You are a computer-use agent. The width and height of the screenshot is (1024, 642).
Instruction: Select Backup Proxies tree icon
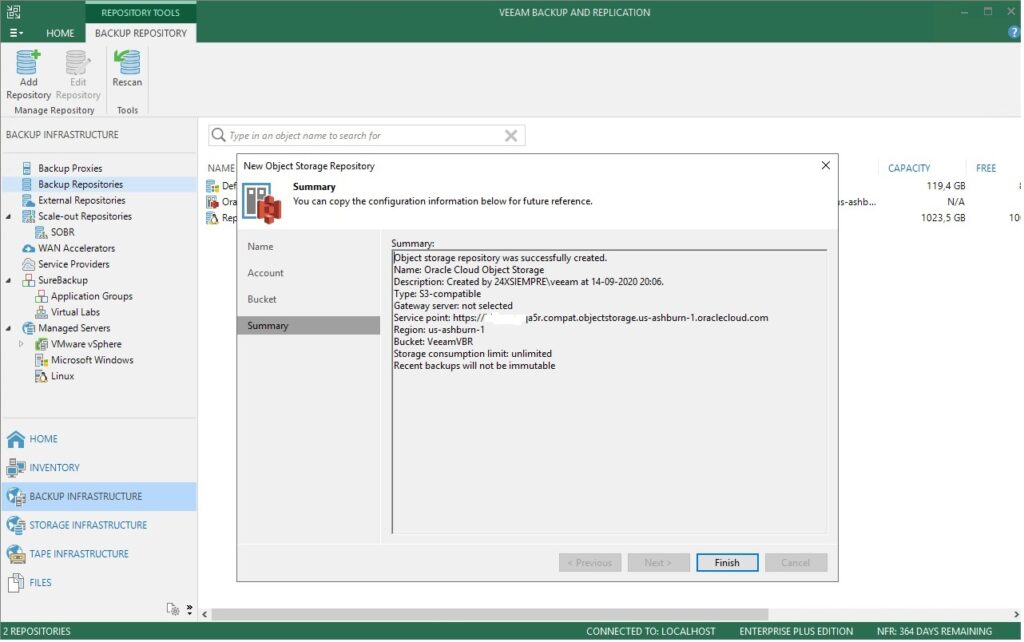tap(27, 169)
